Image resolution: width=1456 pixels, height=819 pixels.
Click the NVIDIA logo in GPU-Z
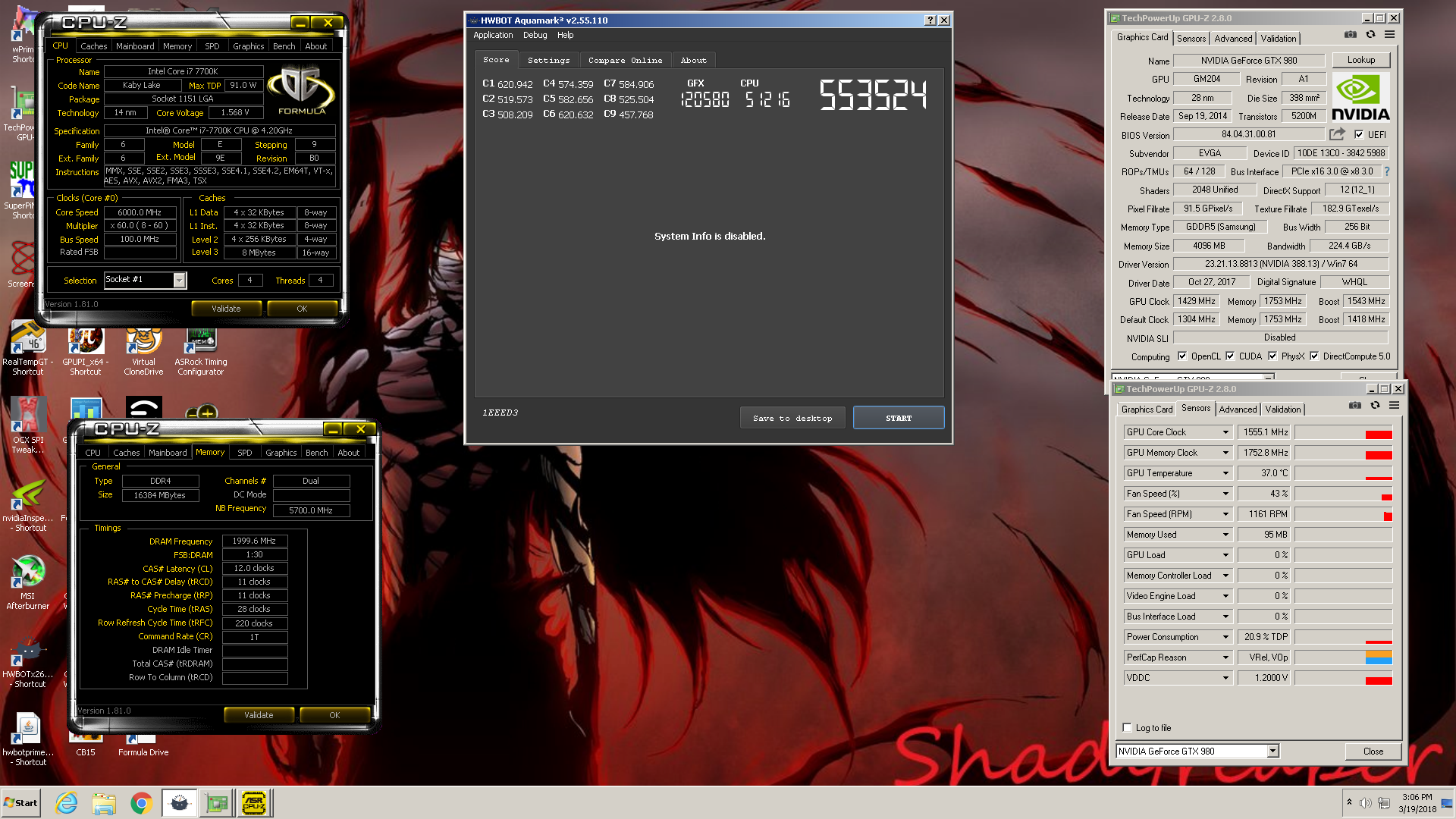click(x=1360, y=96)
